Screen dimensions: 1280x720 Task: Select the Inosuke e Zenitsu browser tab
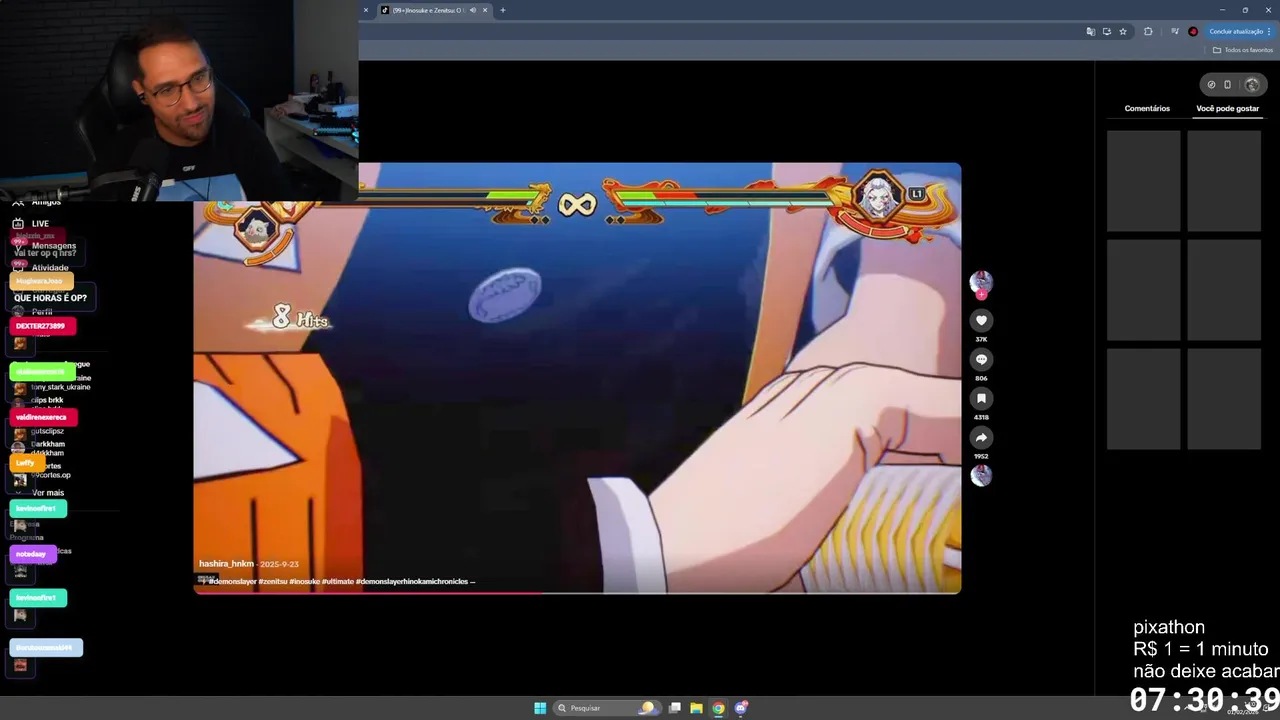coord(434,10)
